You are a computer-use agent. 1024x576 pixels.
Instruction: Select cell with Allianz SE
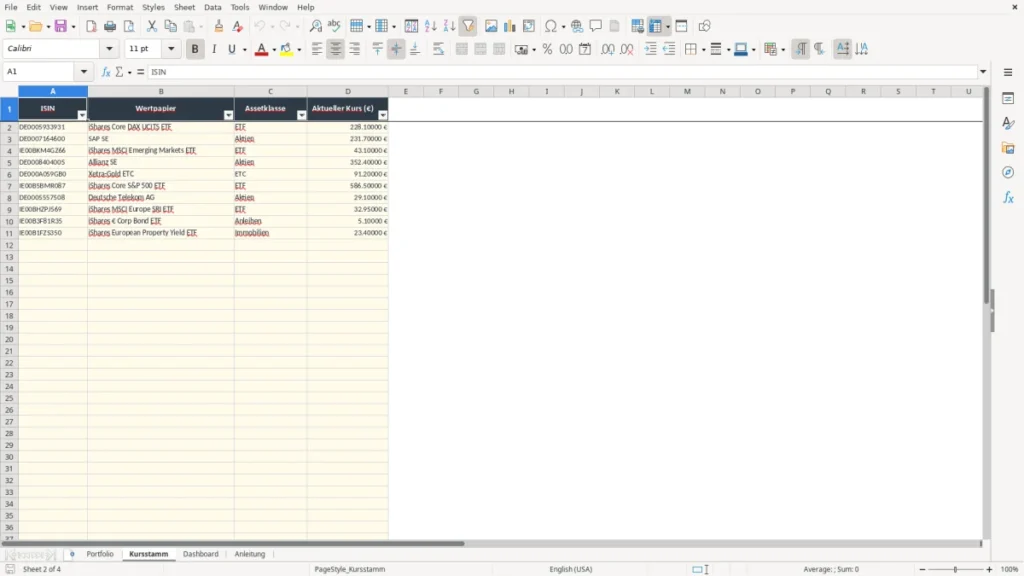tap(161, 162)
